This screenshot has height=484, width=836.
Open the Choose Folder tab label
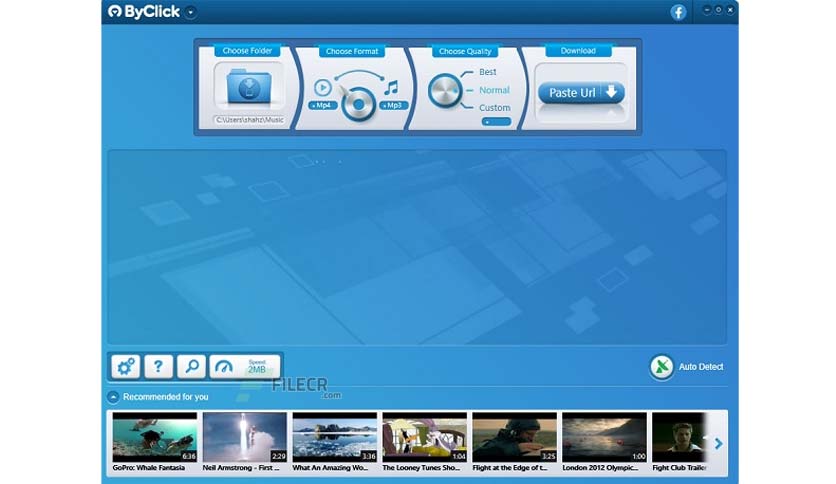point(247,51)
